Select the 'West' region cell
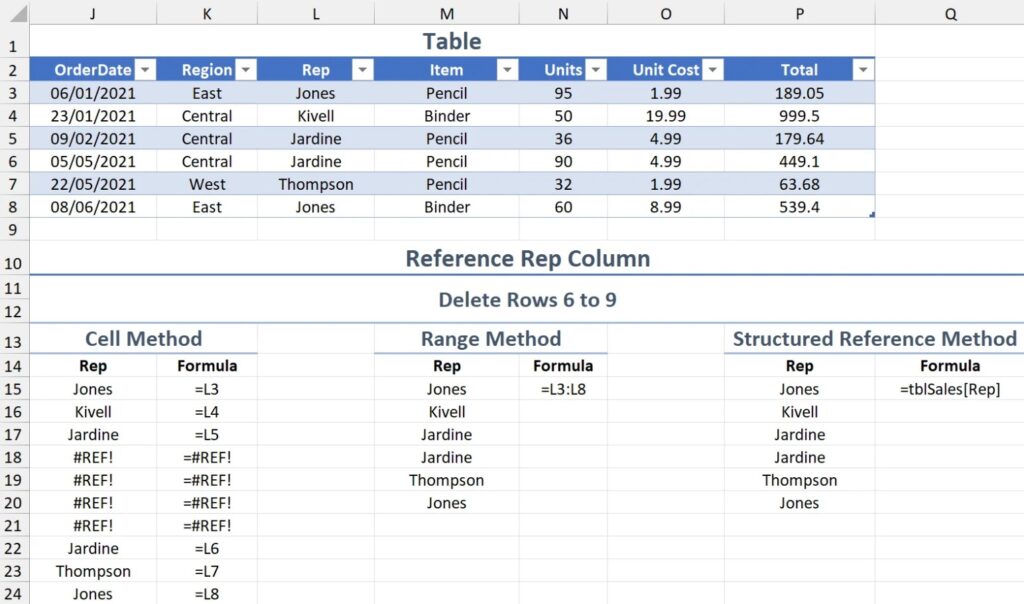Screen dimensions: 1024x604 coord(207,184)
